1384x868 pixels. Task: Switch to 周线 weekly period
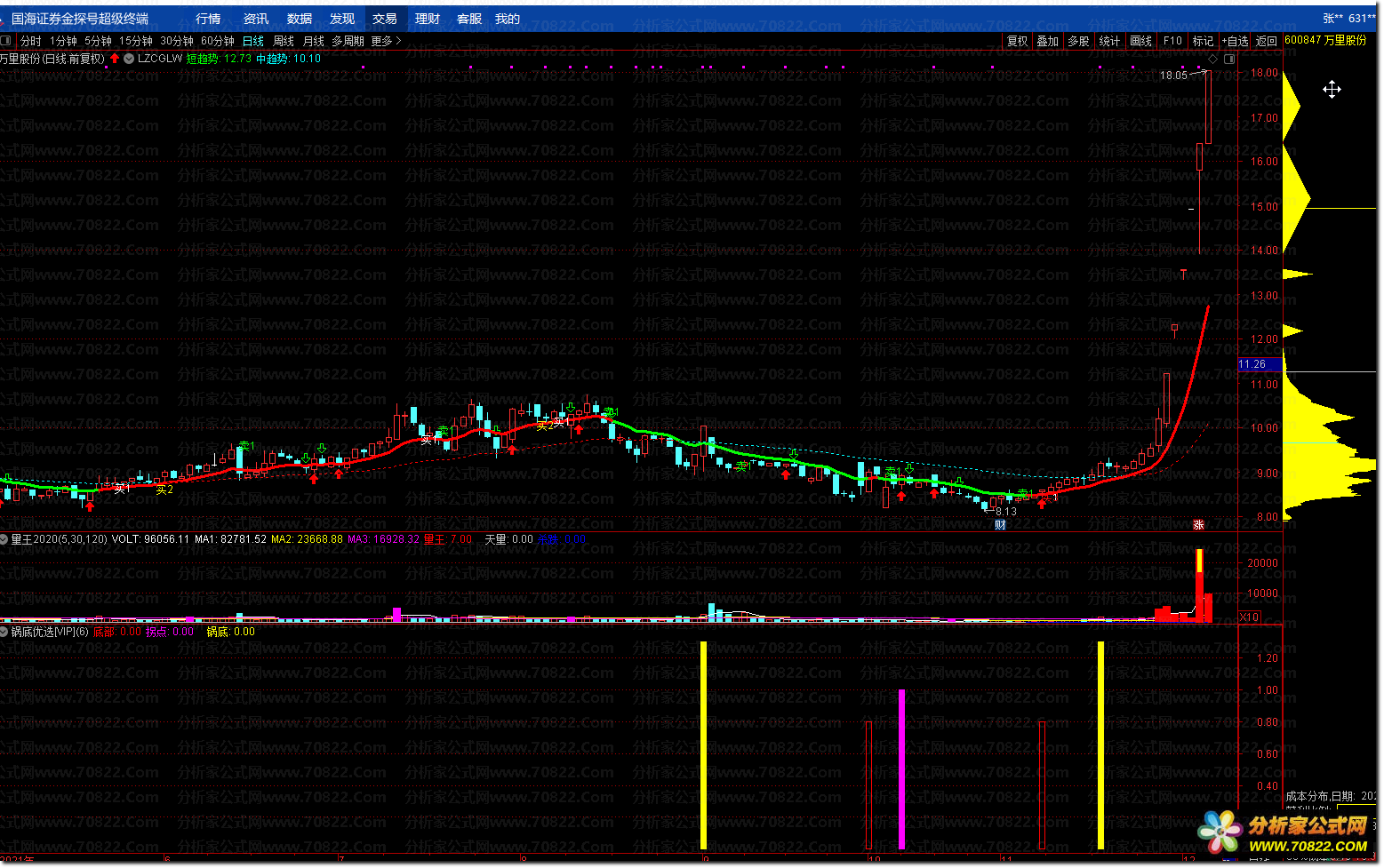pyautogui.click(x=284, y=41)
